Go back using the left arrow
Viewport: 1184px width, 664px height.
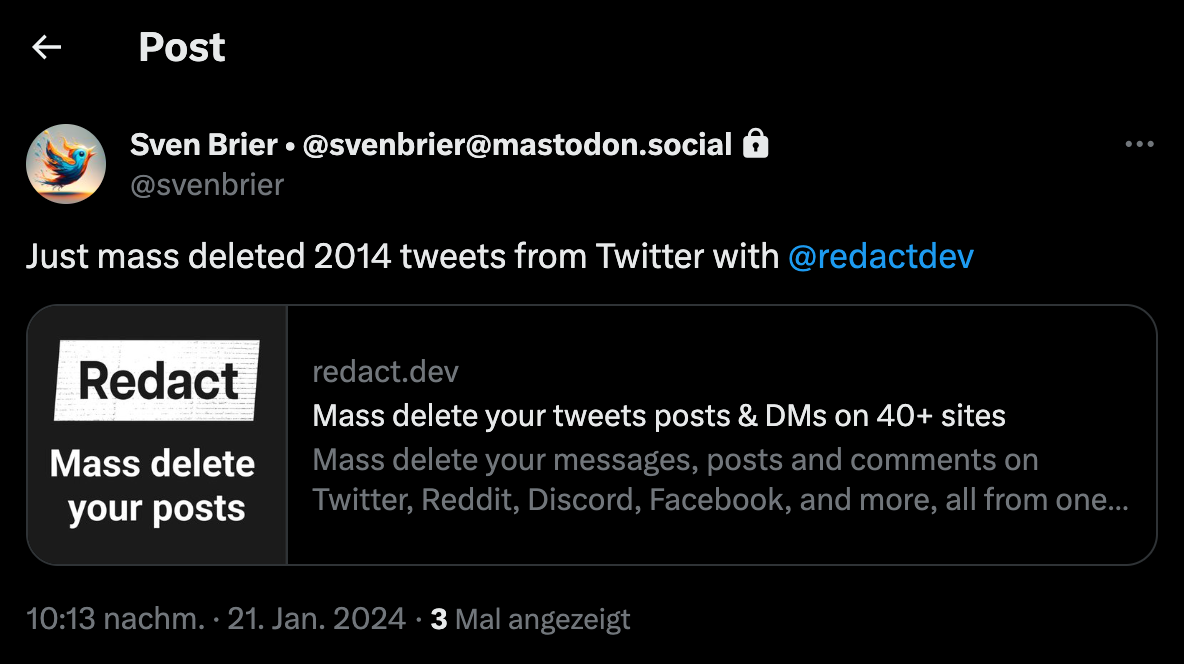pyautogui.click(x=47, y=47)
